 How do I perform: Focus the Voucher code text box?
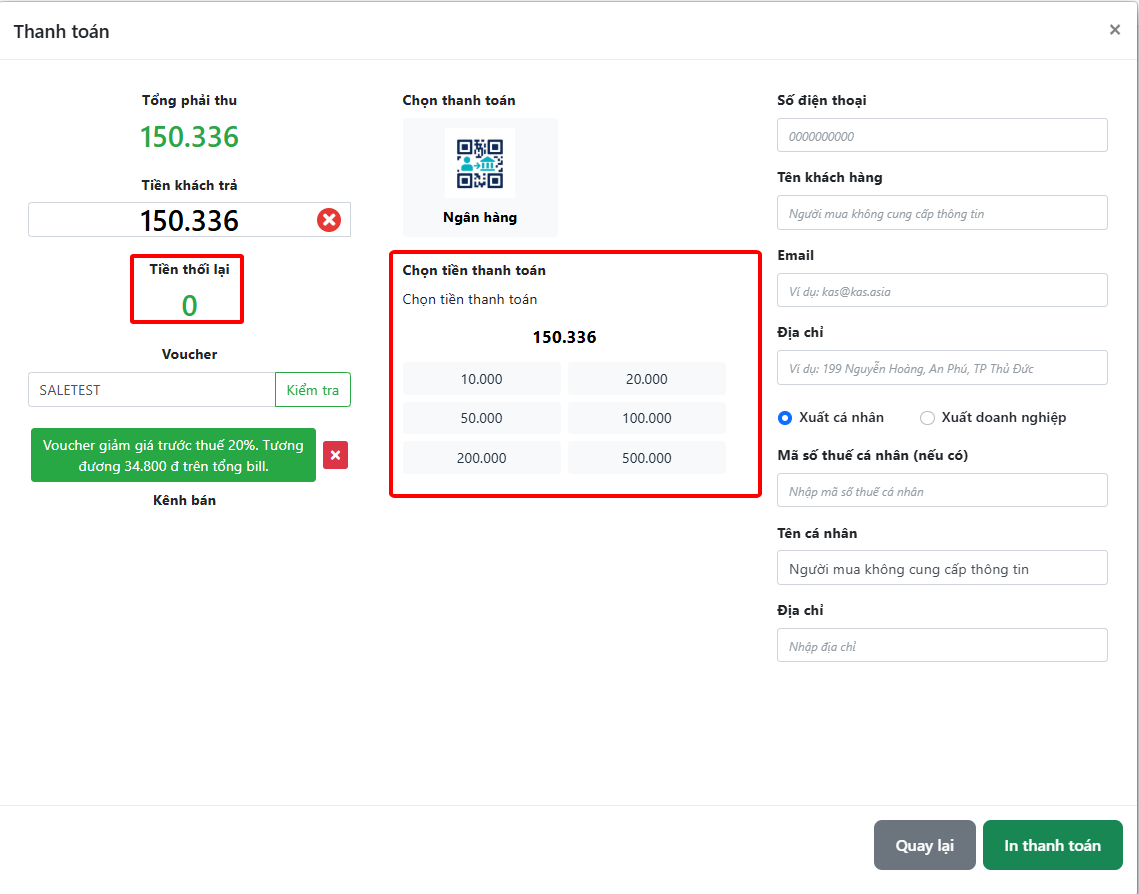point(152,390)
